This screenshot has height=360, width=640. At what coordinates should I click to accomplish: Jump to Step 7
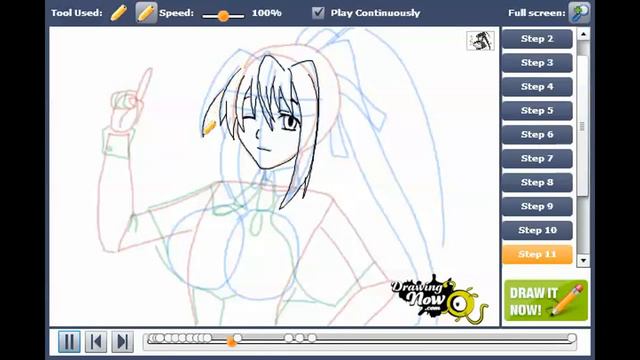(537, 158)
